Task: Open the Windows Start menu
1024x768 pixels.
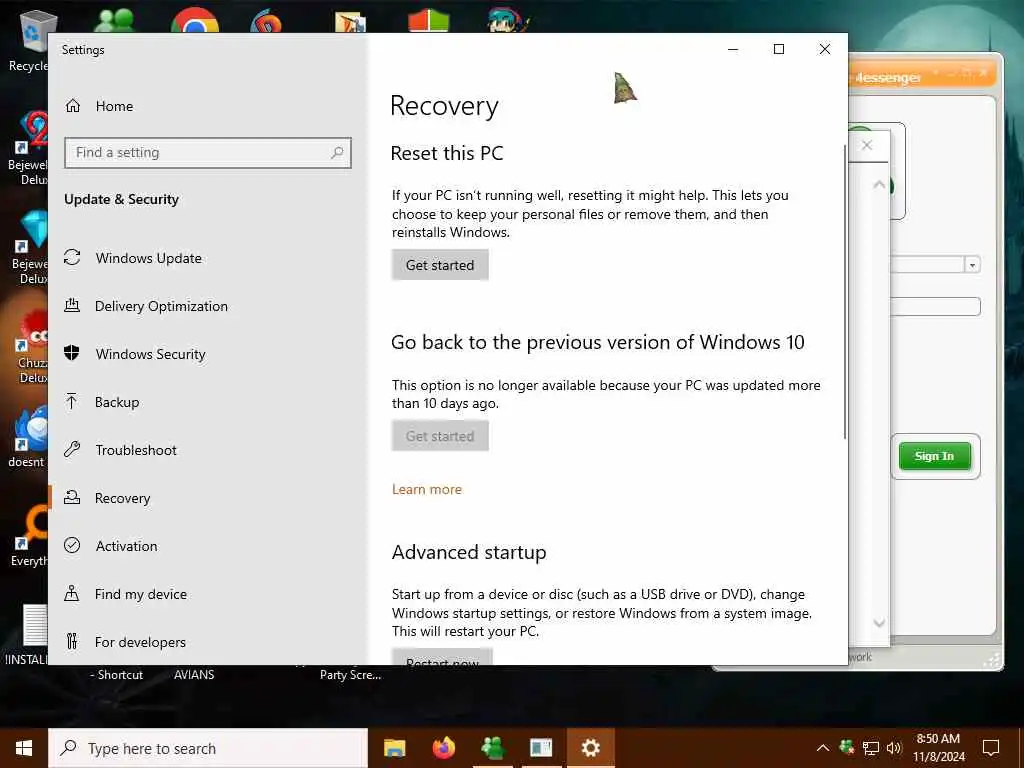Action: 24,748
